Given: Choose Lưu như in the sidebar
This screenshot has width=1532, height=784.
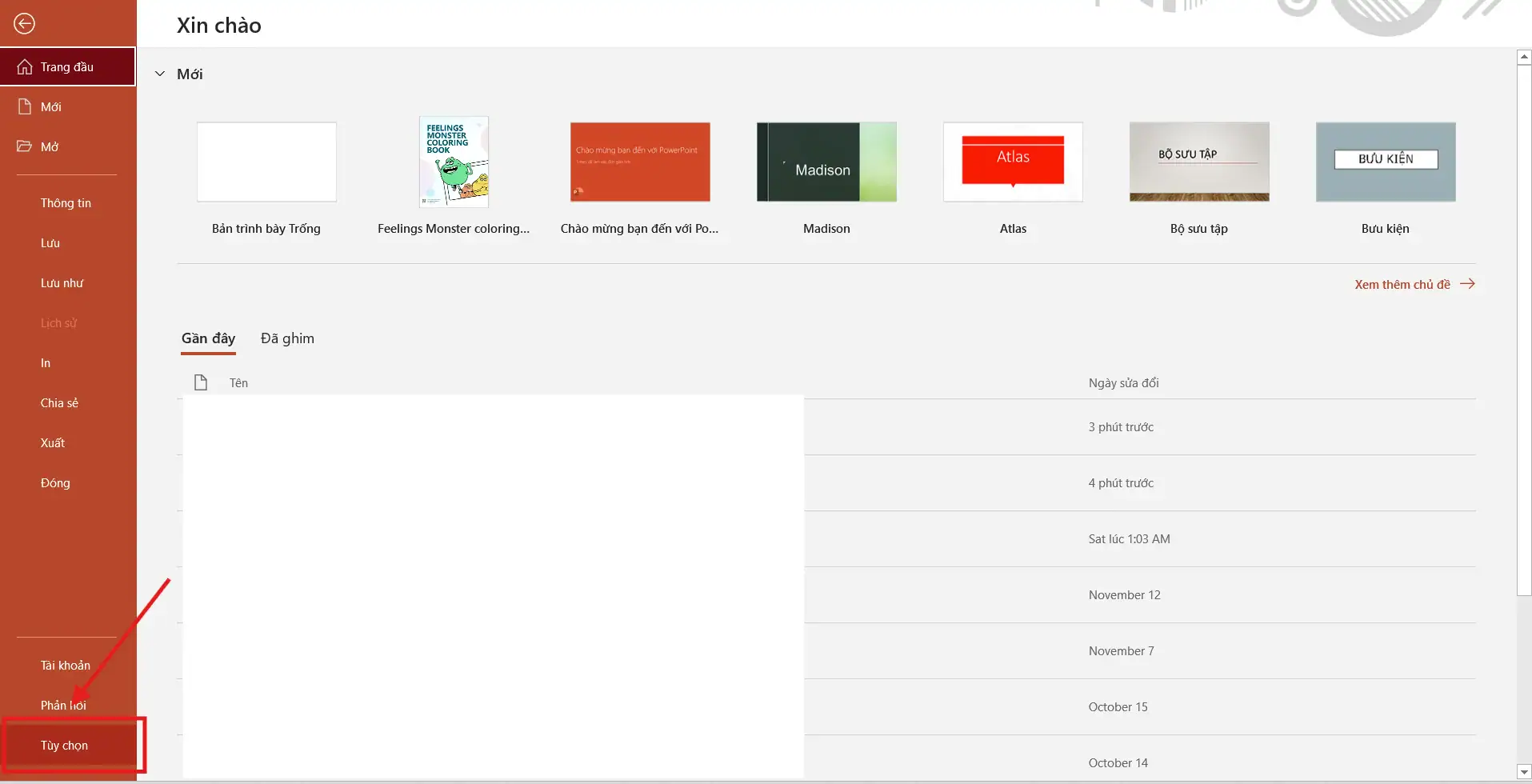Looking at the screenshot, I should coord(62,283).
